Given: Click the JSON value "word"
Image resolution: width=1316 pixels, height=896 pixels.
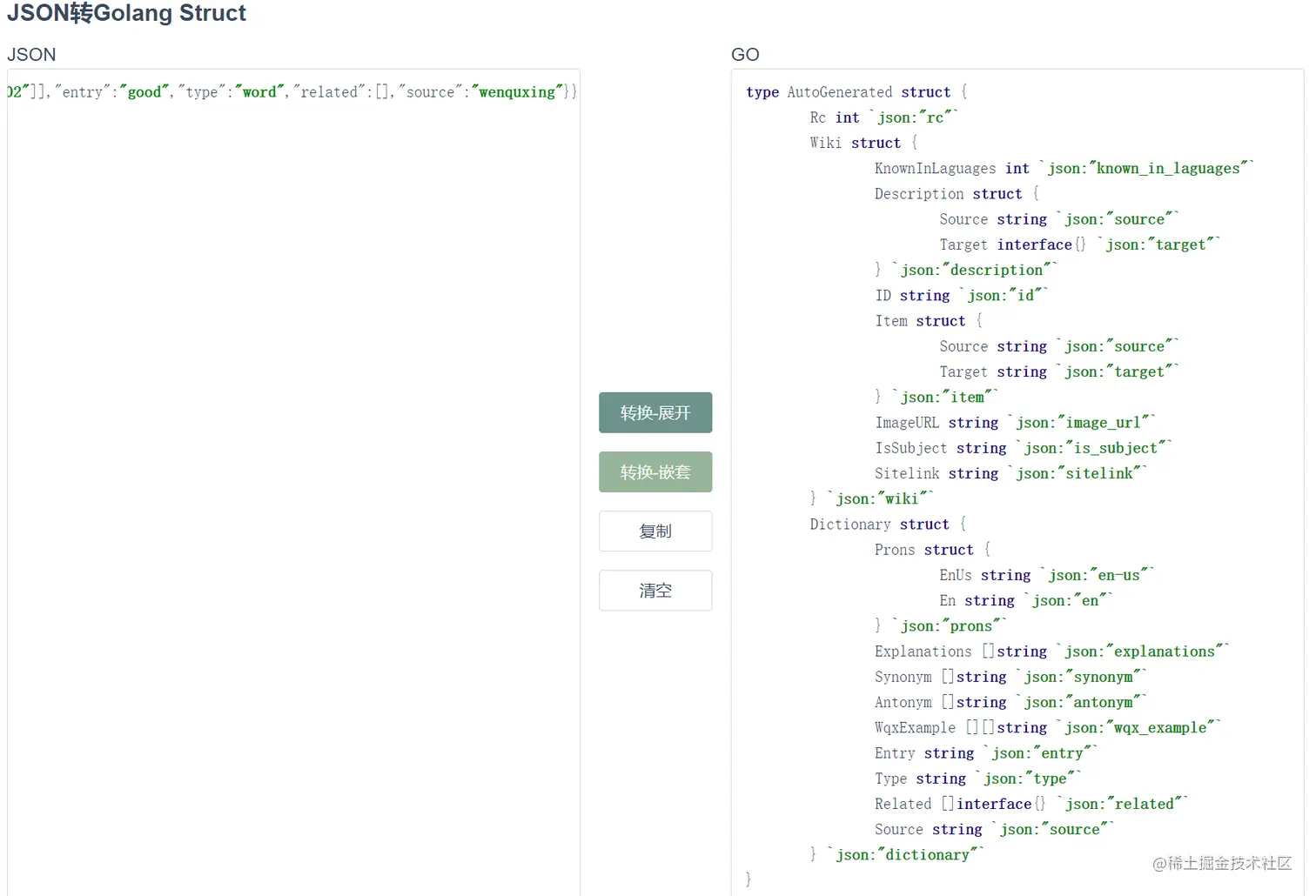Looking at the screenshot, I should pos(259,92).
